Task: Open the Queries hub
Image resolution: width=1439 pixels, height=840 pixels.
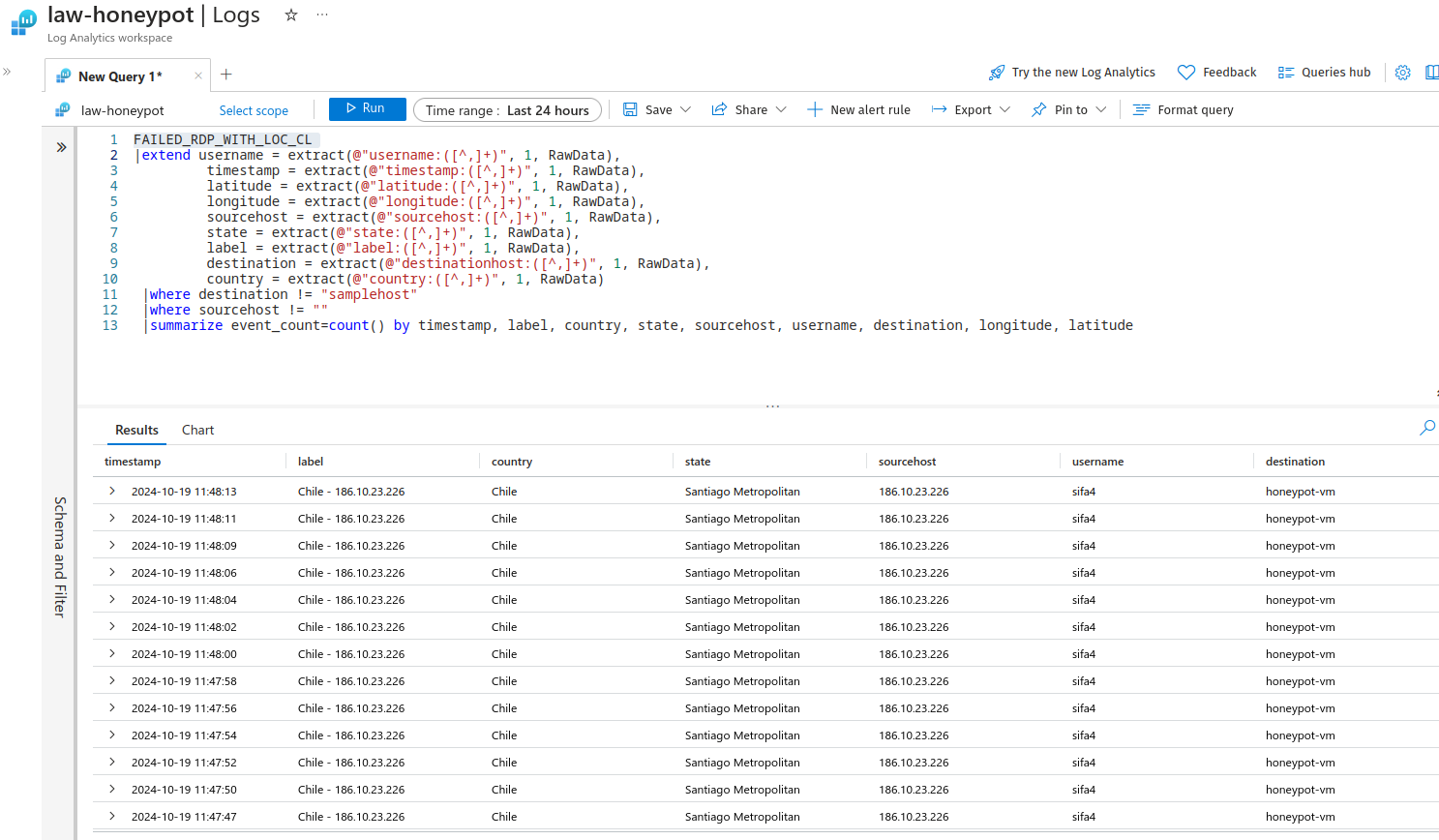Action: point(1324,73)
